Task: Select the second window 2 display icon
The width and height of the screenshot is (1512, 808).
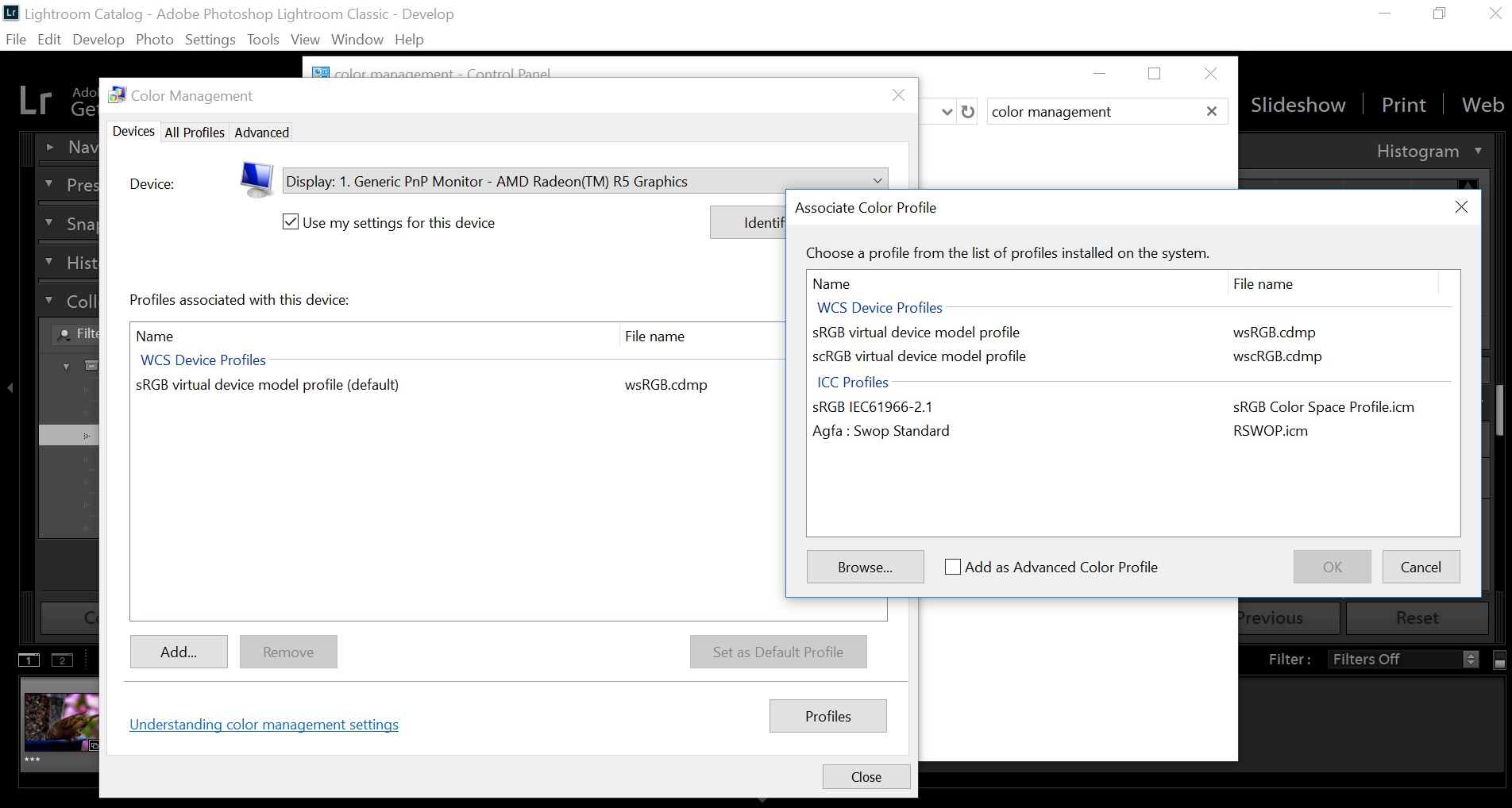Action: pos(62,660)
